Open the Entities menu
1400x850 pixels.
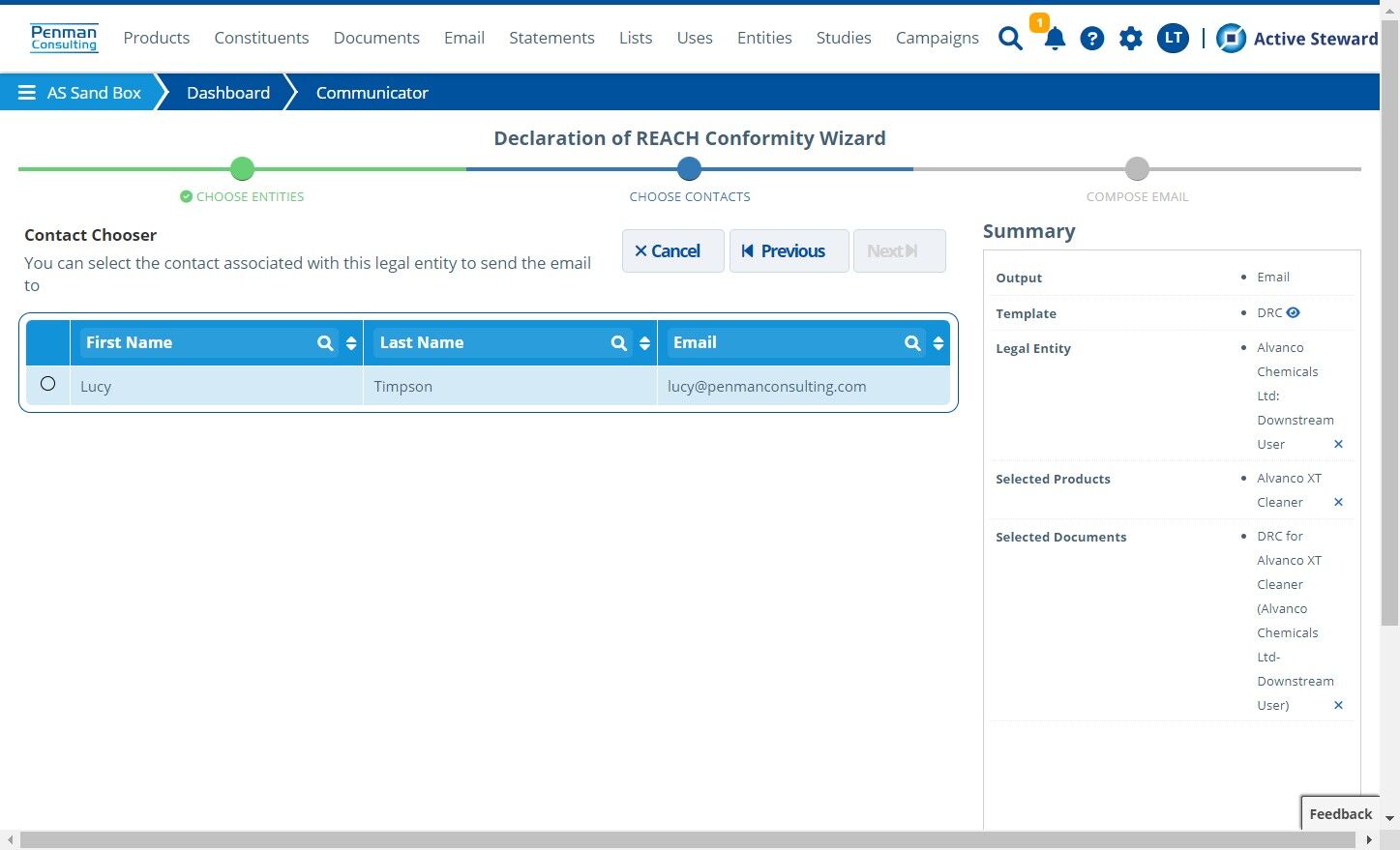(x=764, y=38)
